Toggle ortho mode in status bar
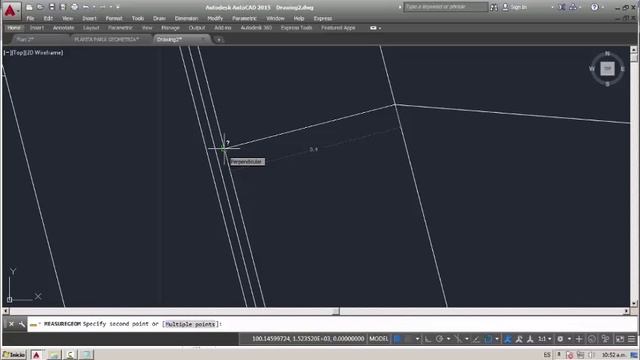This screenshot has width=640, height=360. (x=427, y=339)
